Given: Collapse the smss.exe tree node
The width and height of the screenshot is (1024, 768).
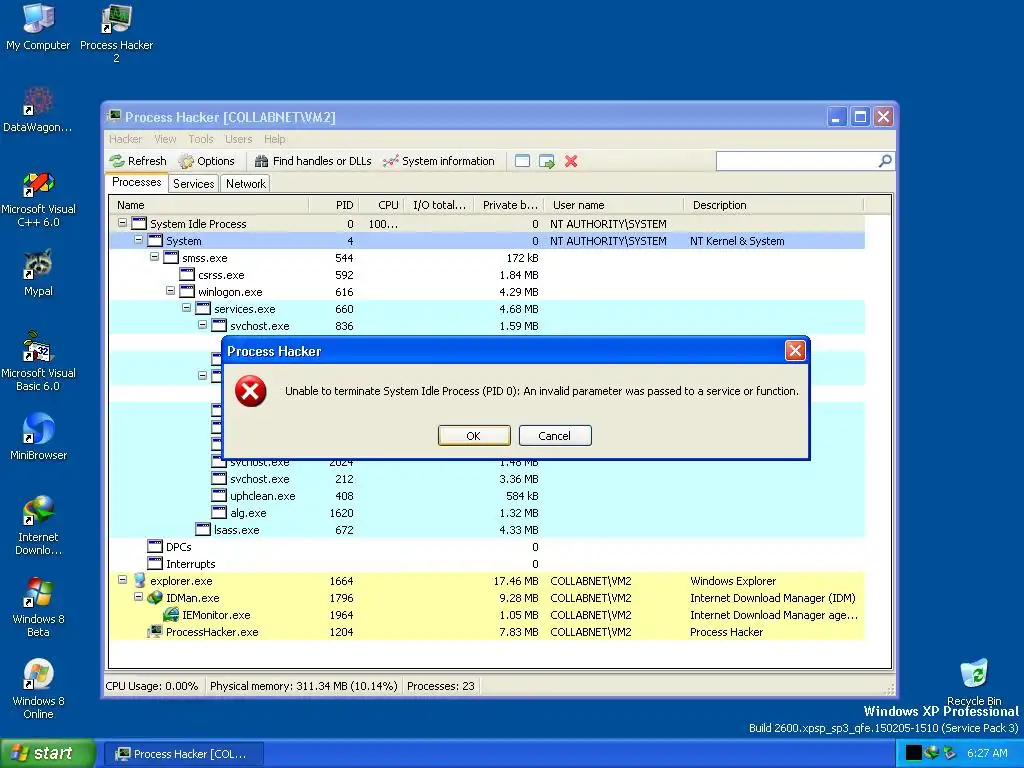Looking at the screenshot, I should (154, 257).
